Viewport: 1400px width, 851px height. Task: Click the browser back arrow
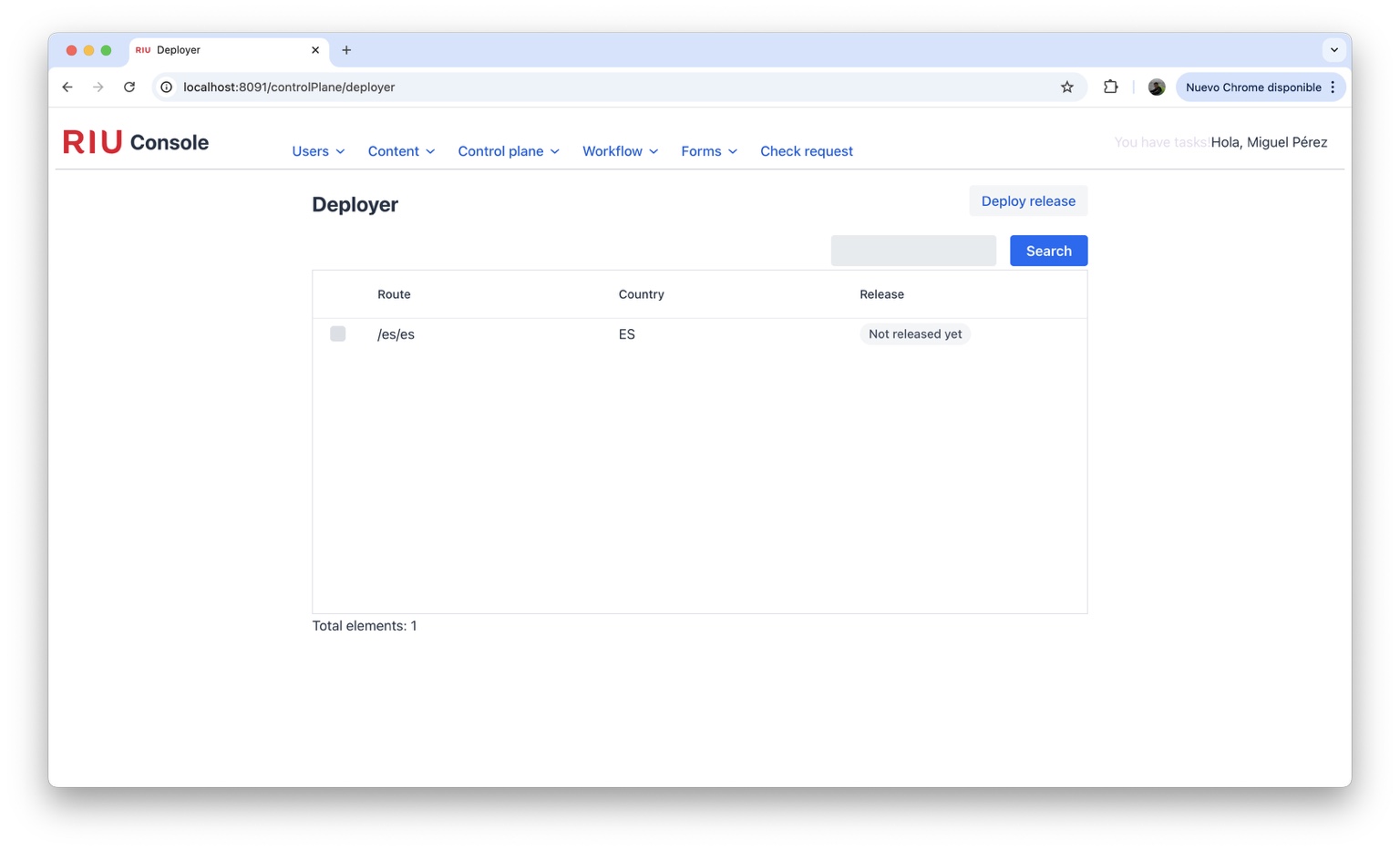[x=67, y=87]
